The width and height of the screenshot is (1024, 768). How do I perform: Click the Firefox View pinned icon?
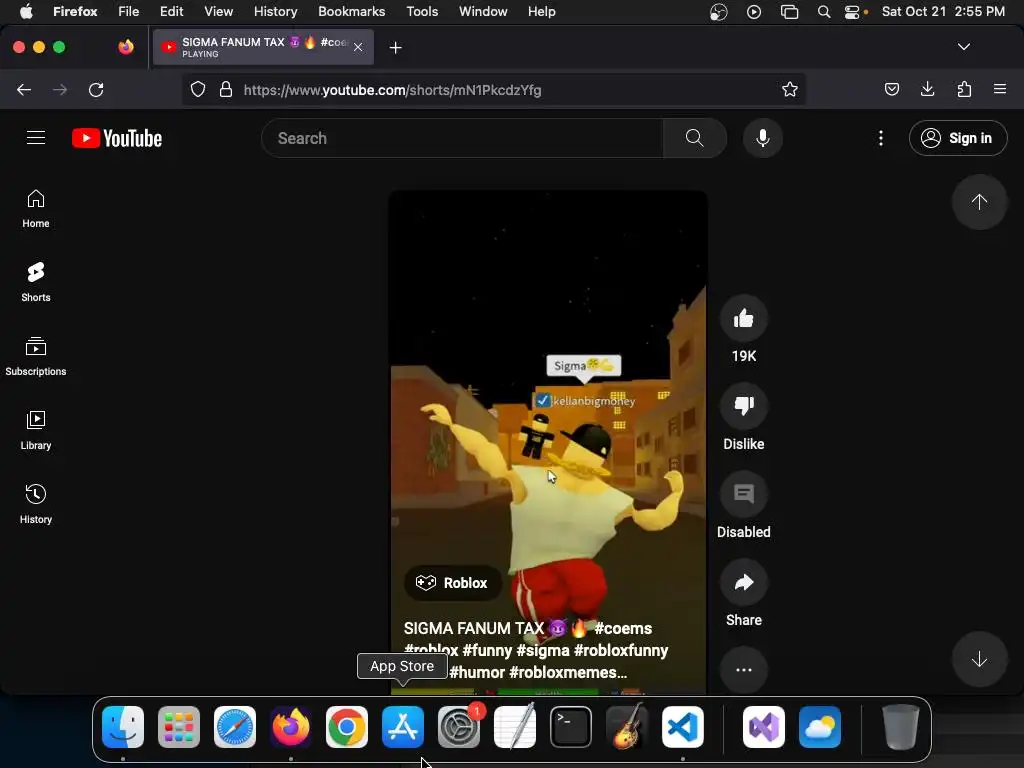125,47
